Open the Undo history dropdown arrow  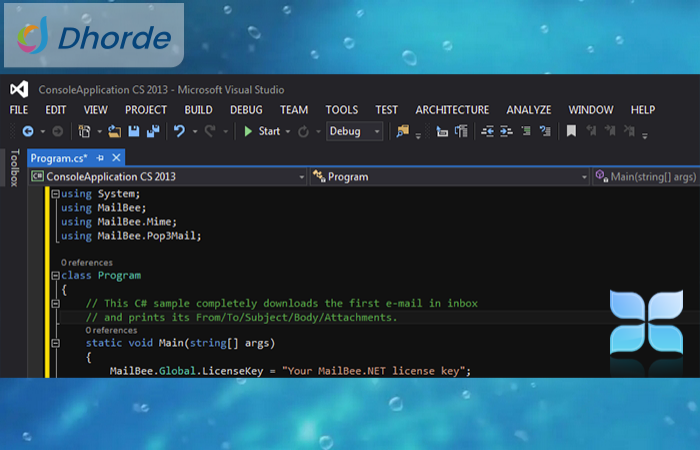click(x=195, y=132)
